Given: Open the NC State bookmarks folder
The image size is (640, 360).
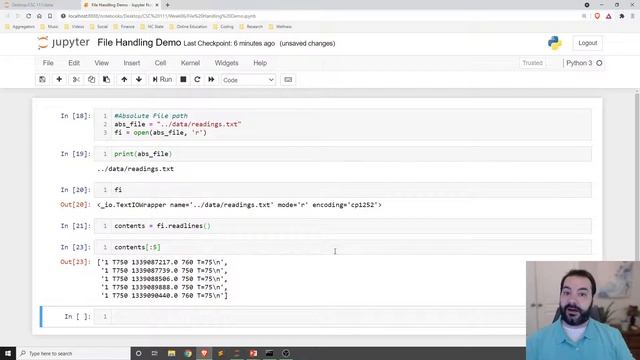Looking at the screenshot, I should click(152, 27).
